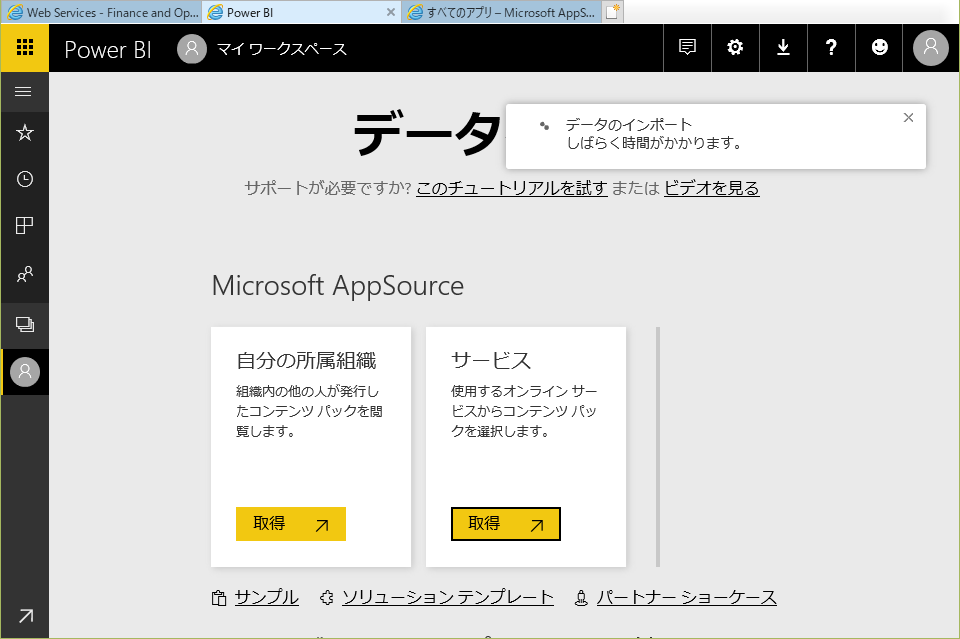
Task: Open download menu arrow icon
Action: click(783, 48)
